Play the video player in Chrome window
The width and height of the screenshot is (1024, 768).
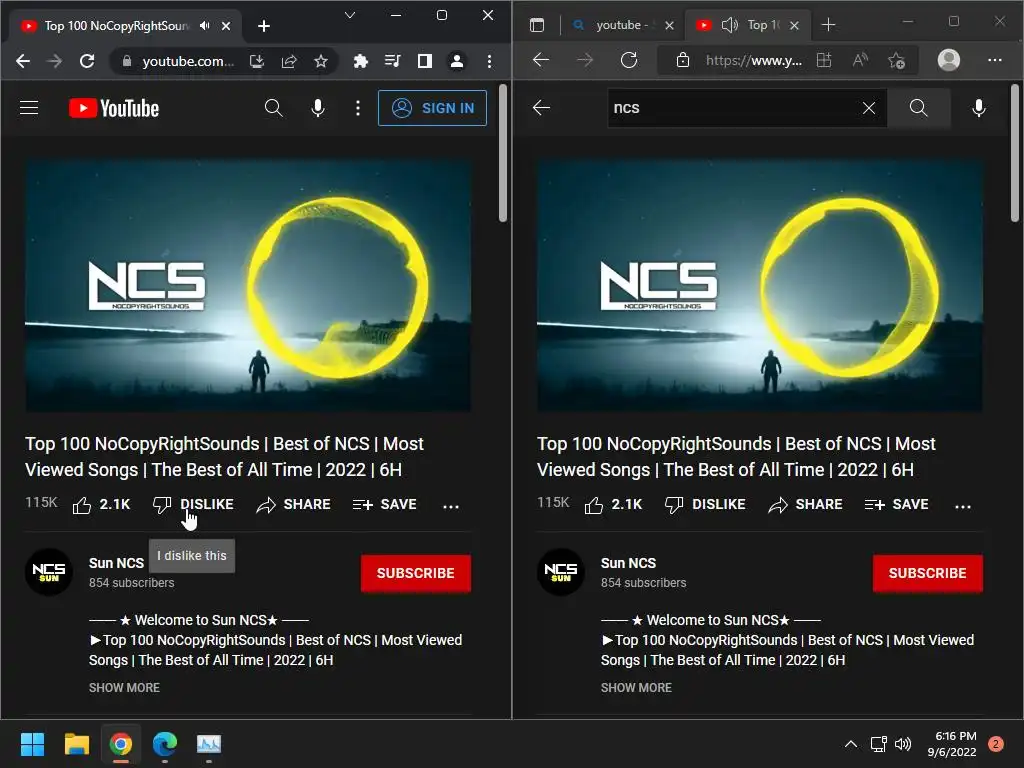coord(248,285)
